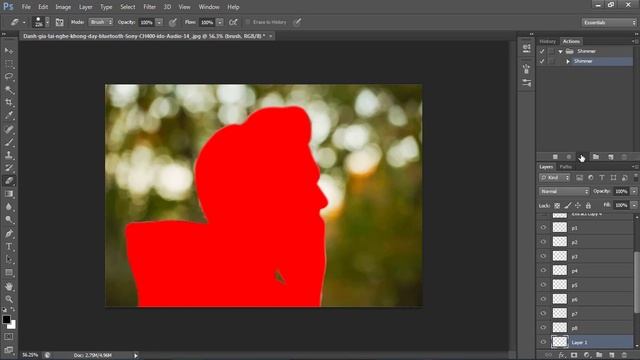Stop action recording in Actions panel
Viewport: 640px width, 360px height.
555,157
